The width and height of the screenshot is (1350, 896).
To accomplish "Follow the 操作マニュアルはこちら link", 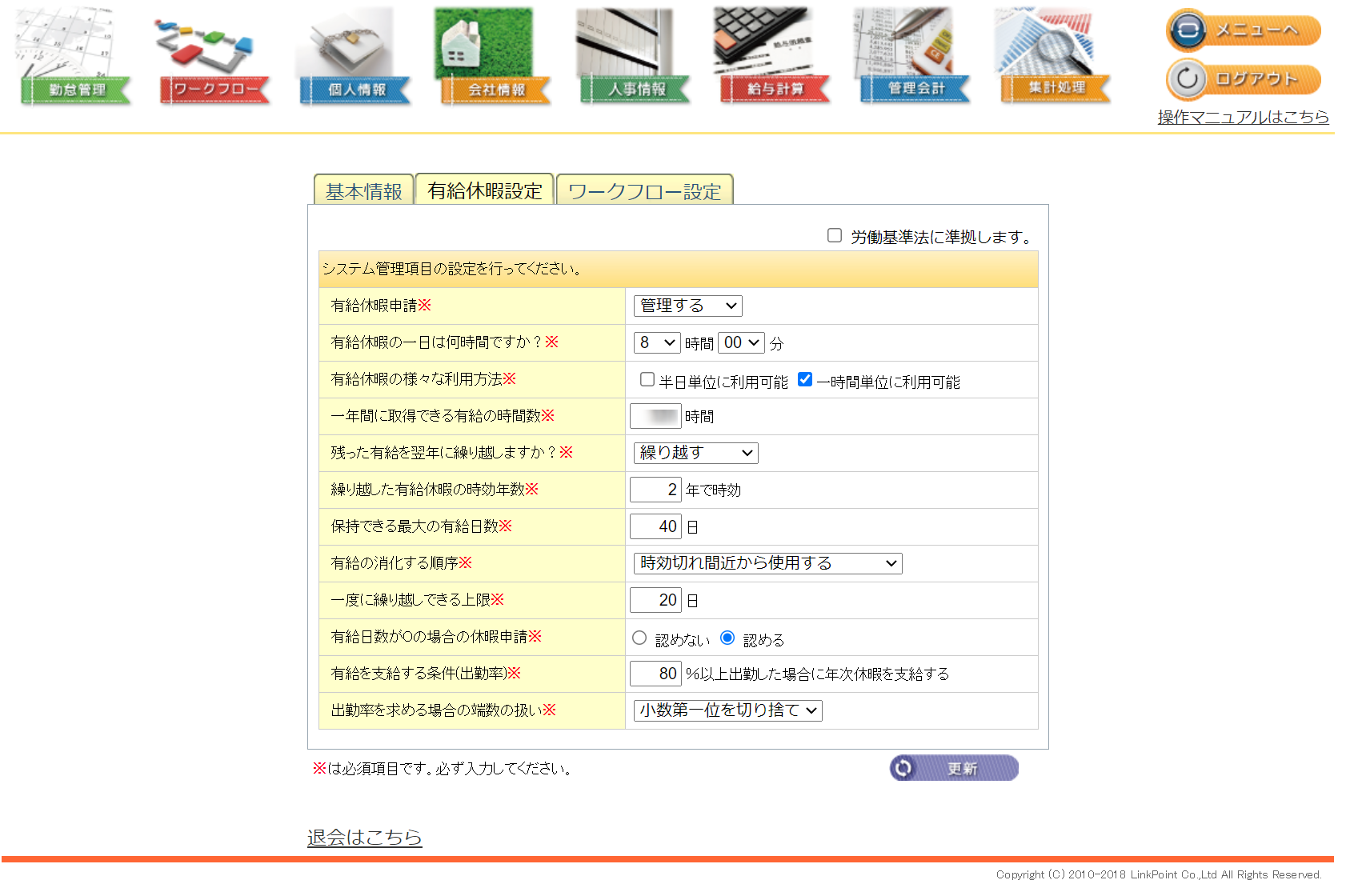I will click(x=1243, y=118).
